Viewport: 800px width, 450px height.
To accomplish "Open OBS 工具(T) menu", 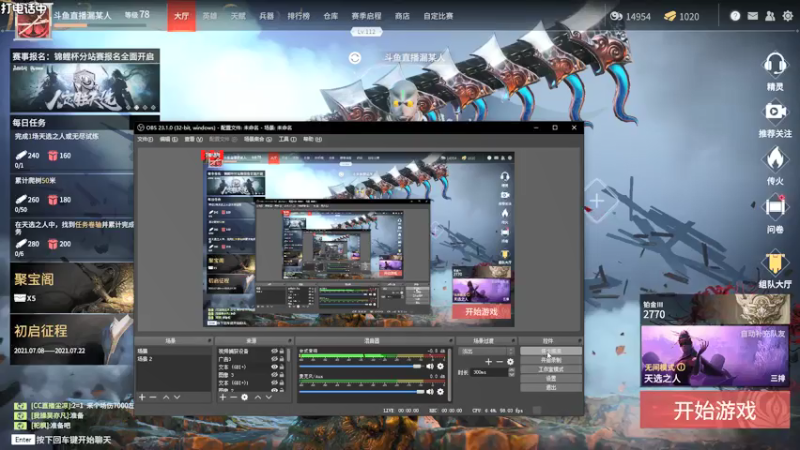I will [x=287, y=139].
